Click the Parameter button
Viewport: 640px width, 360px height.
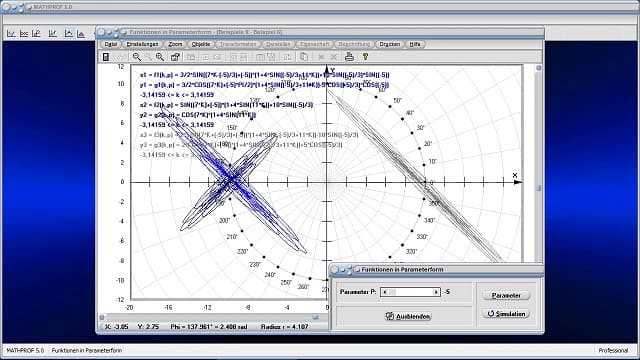pos(506,295)
